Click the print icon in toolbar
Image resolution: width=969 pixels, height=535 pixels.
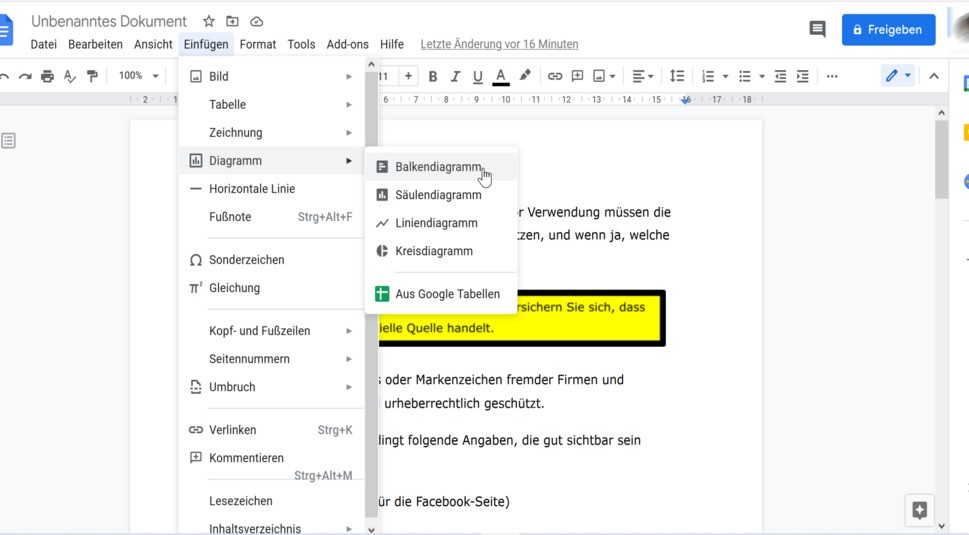point(47,76)
